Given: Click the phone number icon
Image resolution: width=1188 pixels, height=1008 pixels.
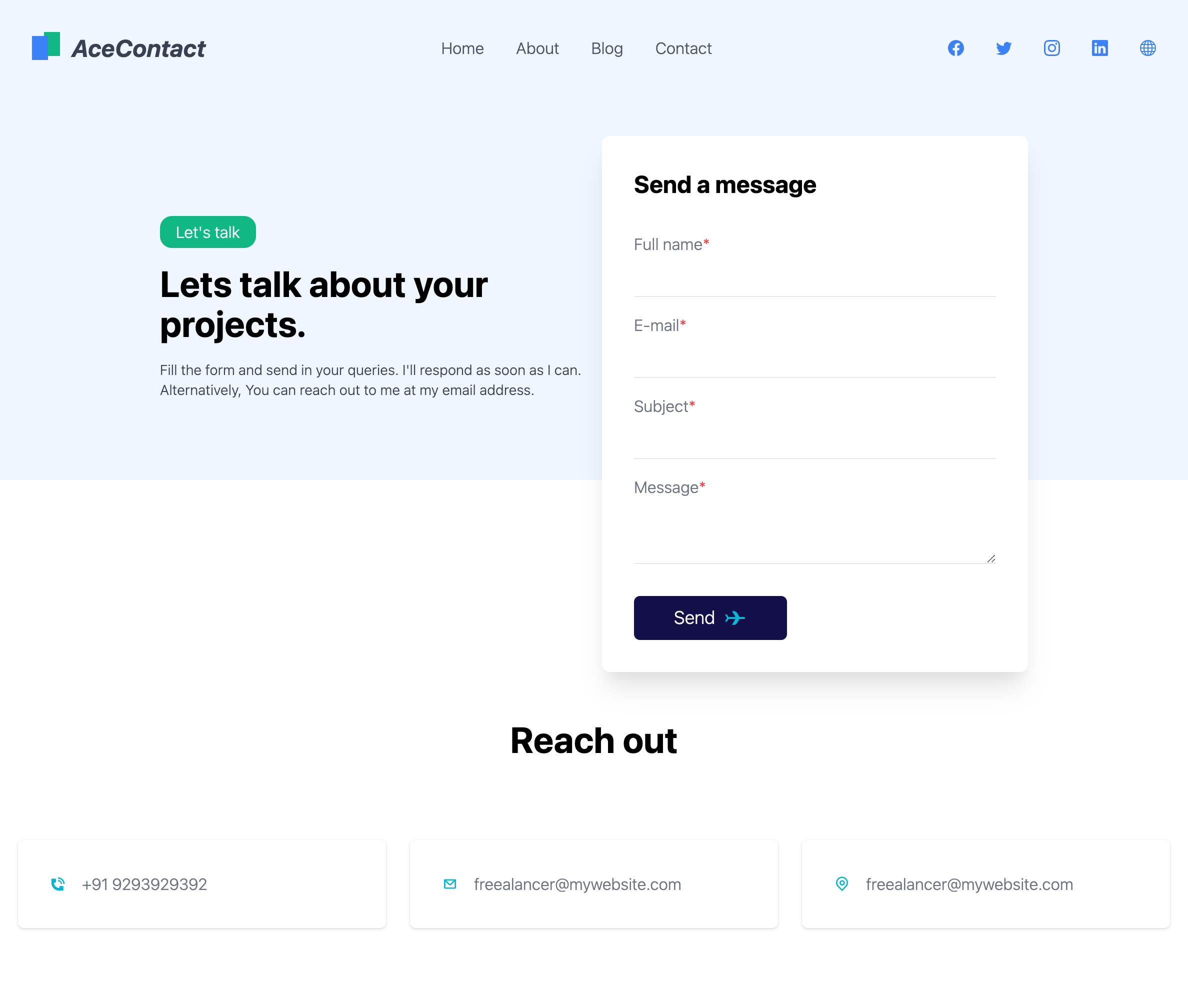Looking at the screenshot, I should 57,884.
